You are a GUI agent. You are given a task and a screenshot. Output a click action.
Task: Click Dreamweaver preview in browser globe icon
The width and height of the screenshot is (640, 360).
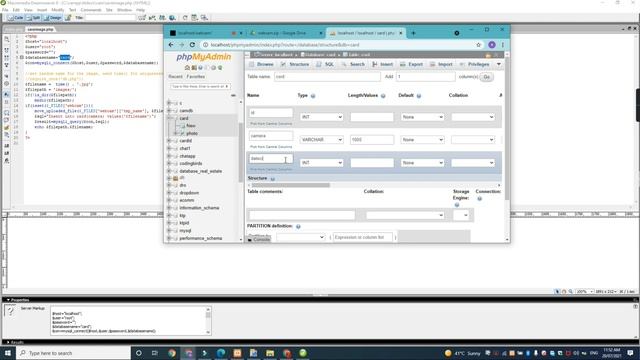172,18
